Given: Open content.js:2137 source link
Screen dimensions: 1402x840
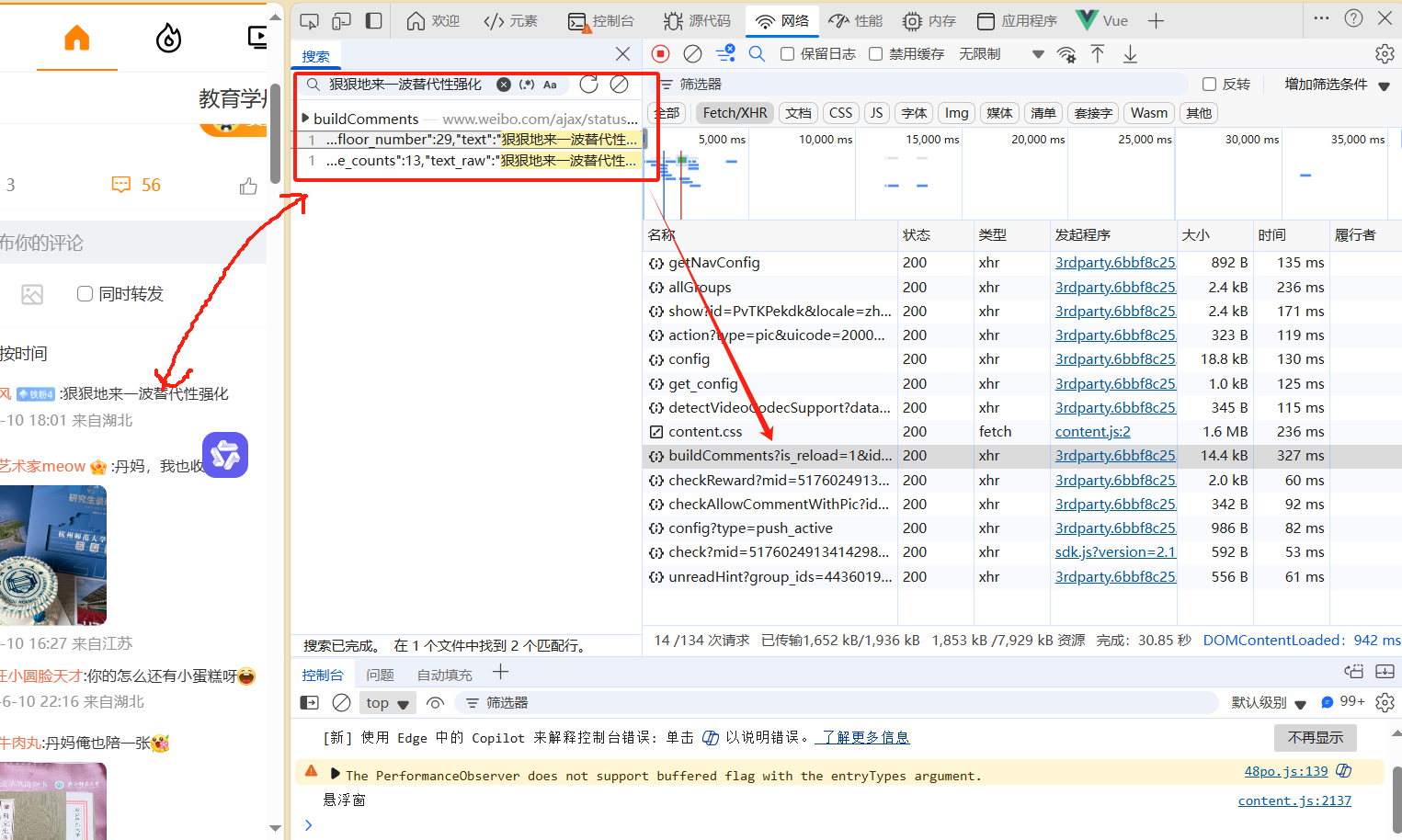Looking at the screenshot, I should click(1294, 800).
